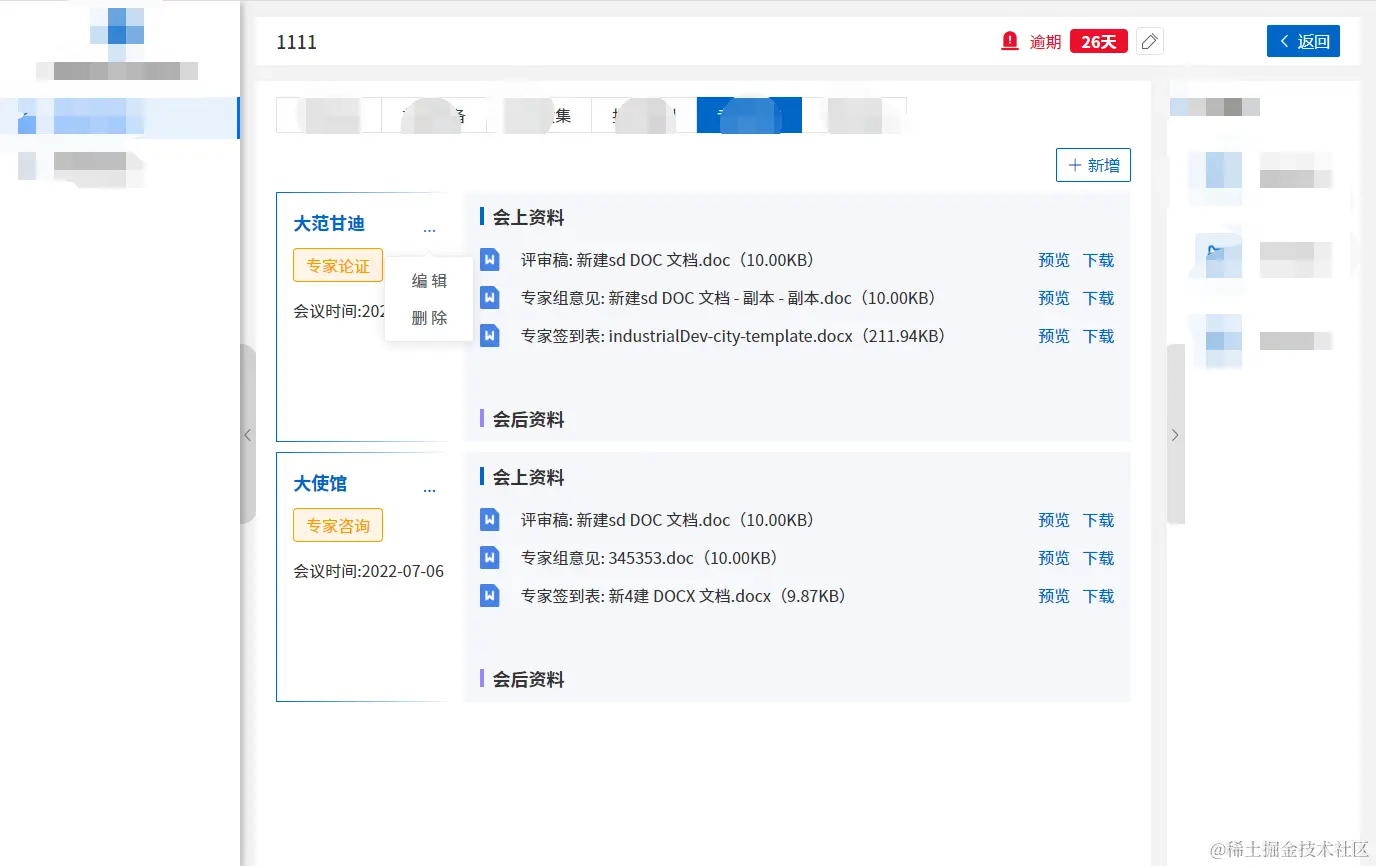Click the 逾期 status label
The width and height of the screenshot is (1376, 866).
(1045, 42)
